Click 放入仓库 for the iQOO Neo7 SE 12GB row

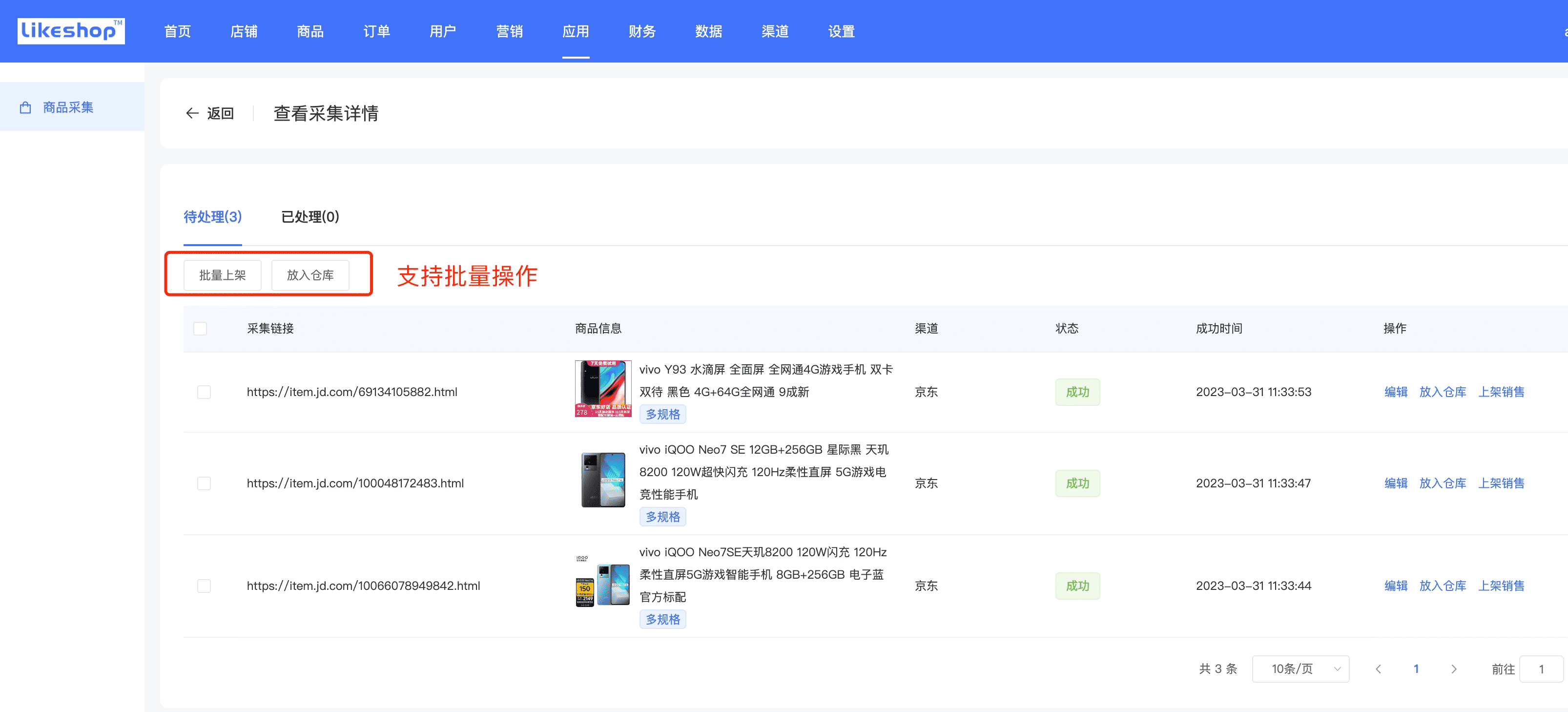pyautogui.click(x=1443, y=483)
